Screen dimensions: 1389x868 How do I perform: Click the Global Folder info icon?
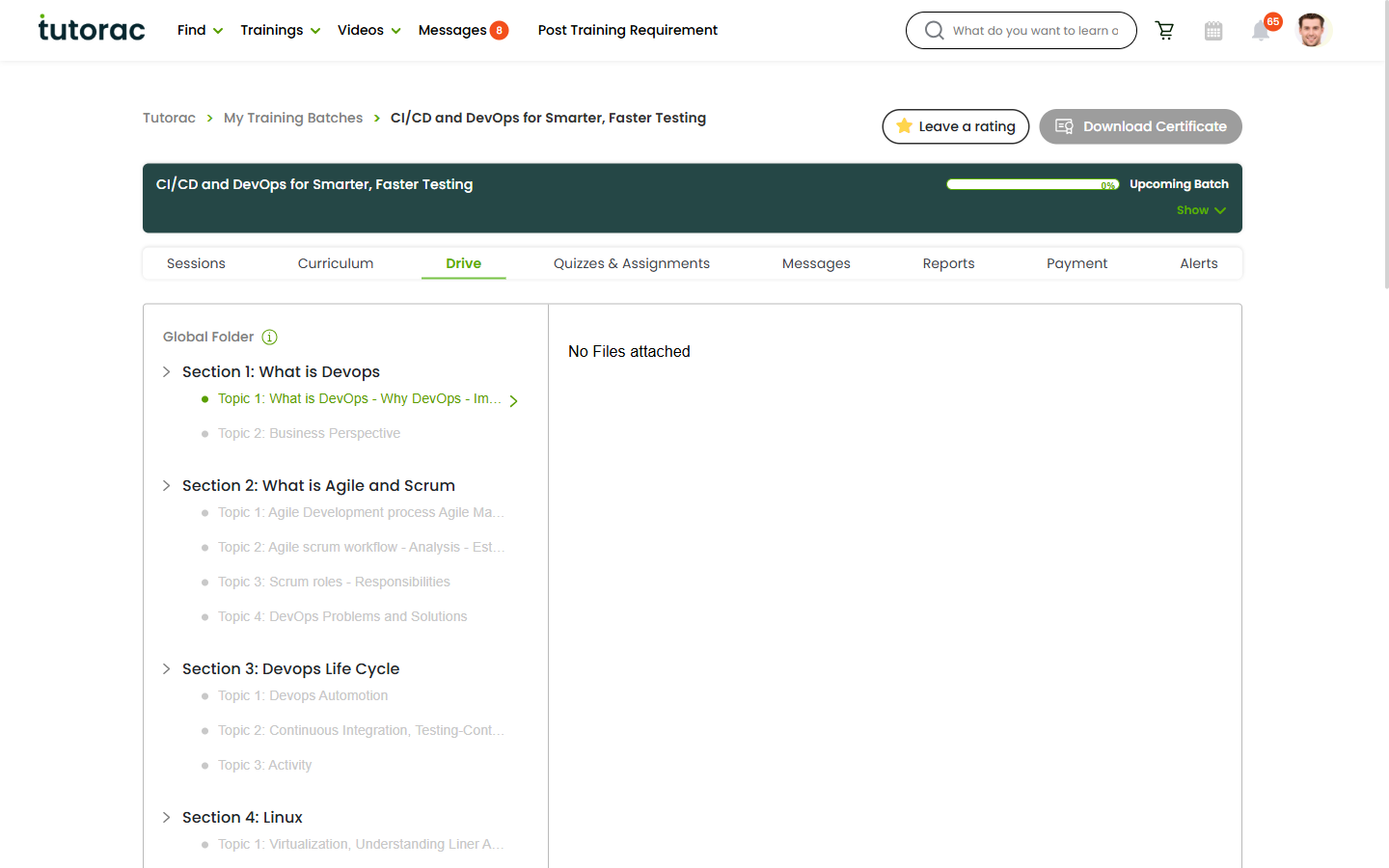[x=270, y=337]
